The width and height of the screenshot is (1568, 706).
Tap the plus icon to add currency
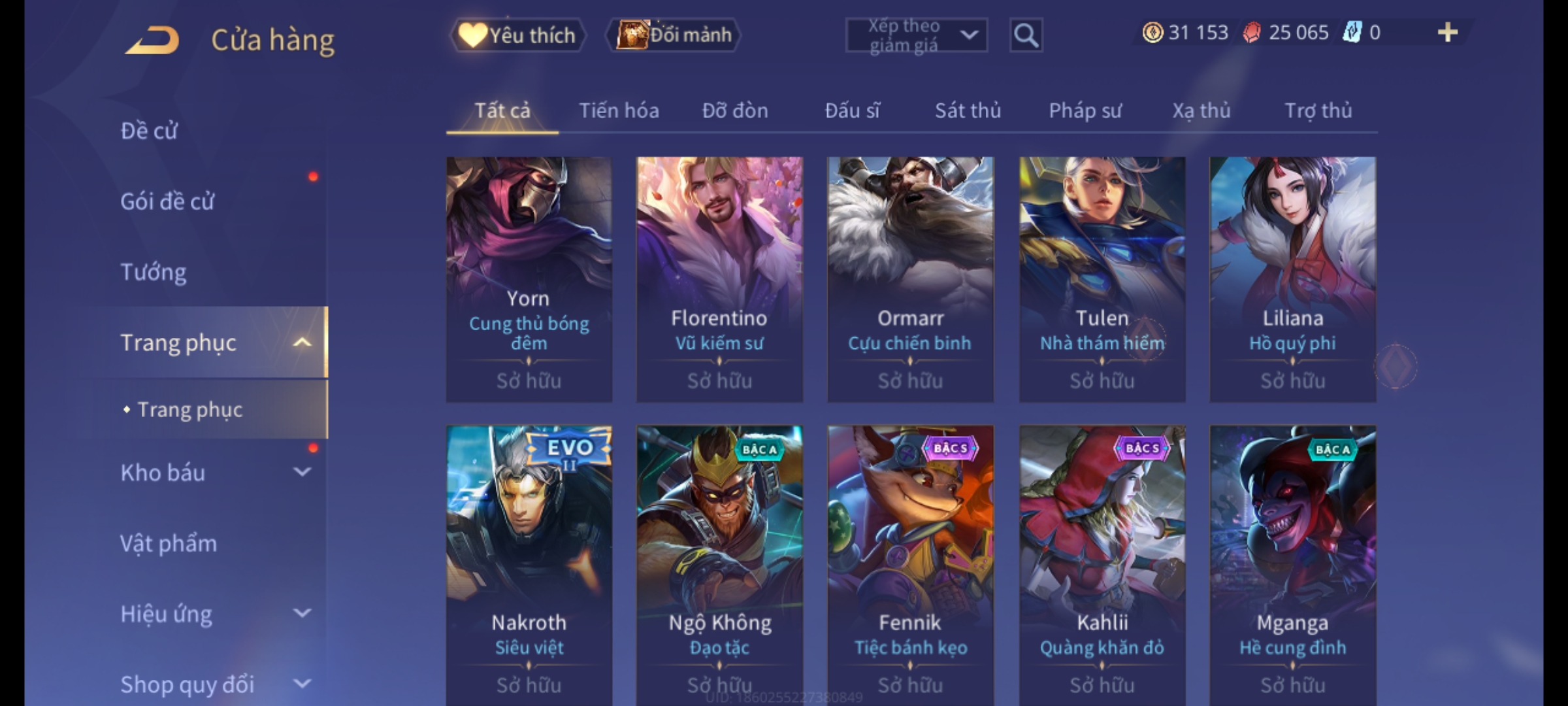click(x=1448, y=32)
